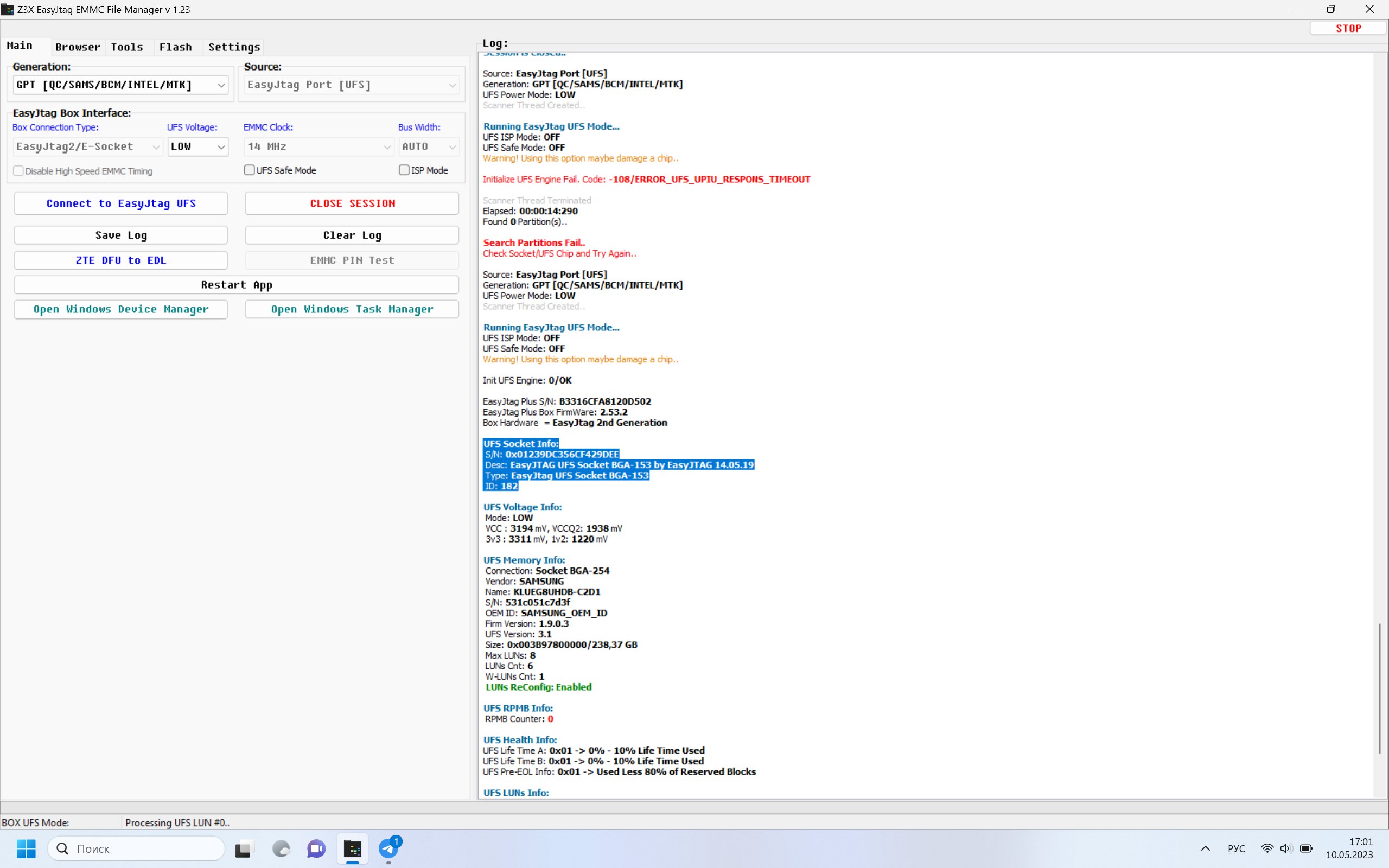
Task: Click the "UFS Memory Info:" log heading
Action: pos(524,560)
